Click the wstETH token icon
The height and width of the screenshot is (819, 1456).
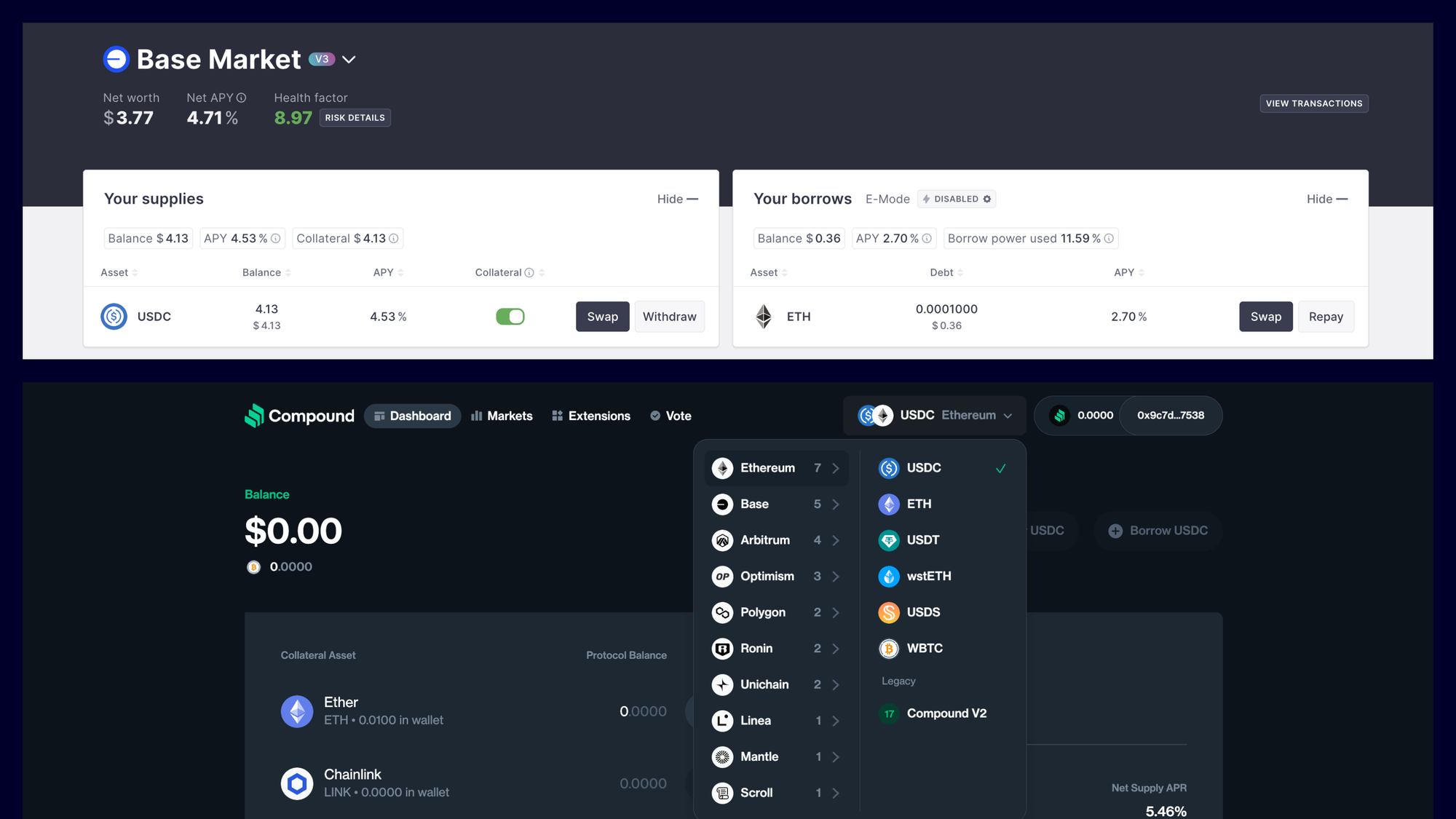(x=888, y=576)
